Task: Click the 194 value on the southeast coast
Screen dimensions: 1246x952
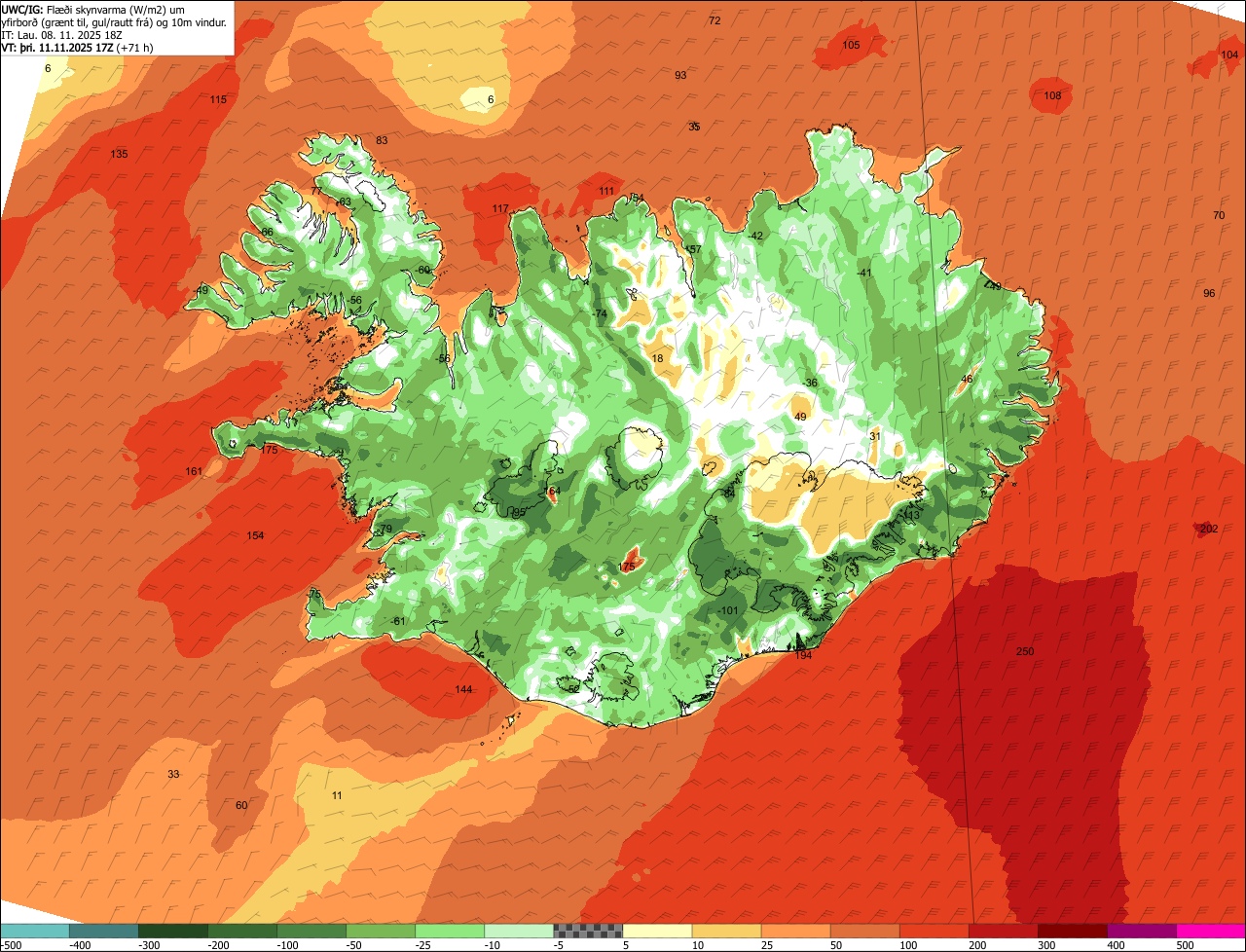Action: point(803,655)
